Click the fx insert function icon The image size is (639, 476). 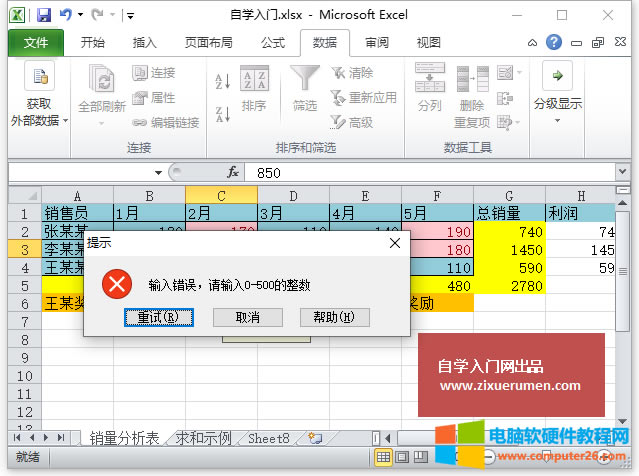232,172
